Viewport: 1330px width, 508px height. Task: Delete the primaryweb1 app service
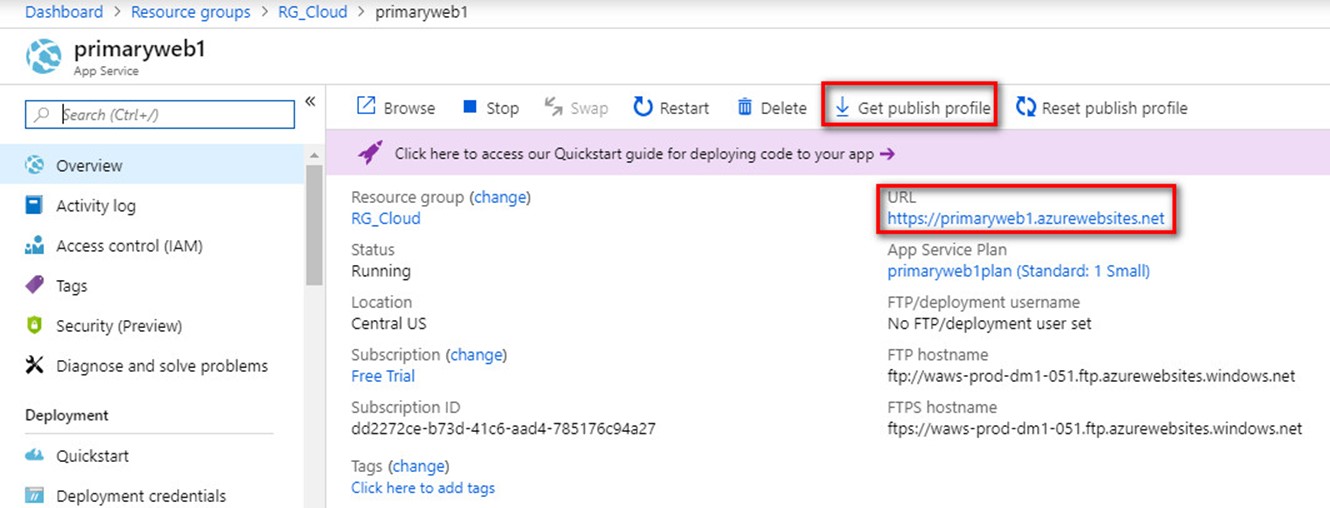(x=772, y=108)
